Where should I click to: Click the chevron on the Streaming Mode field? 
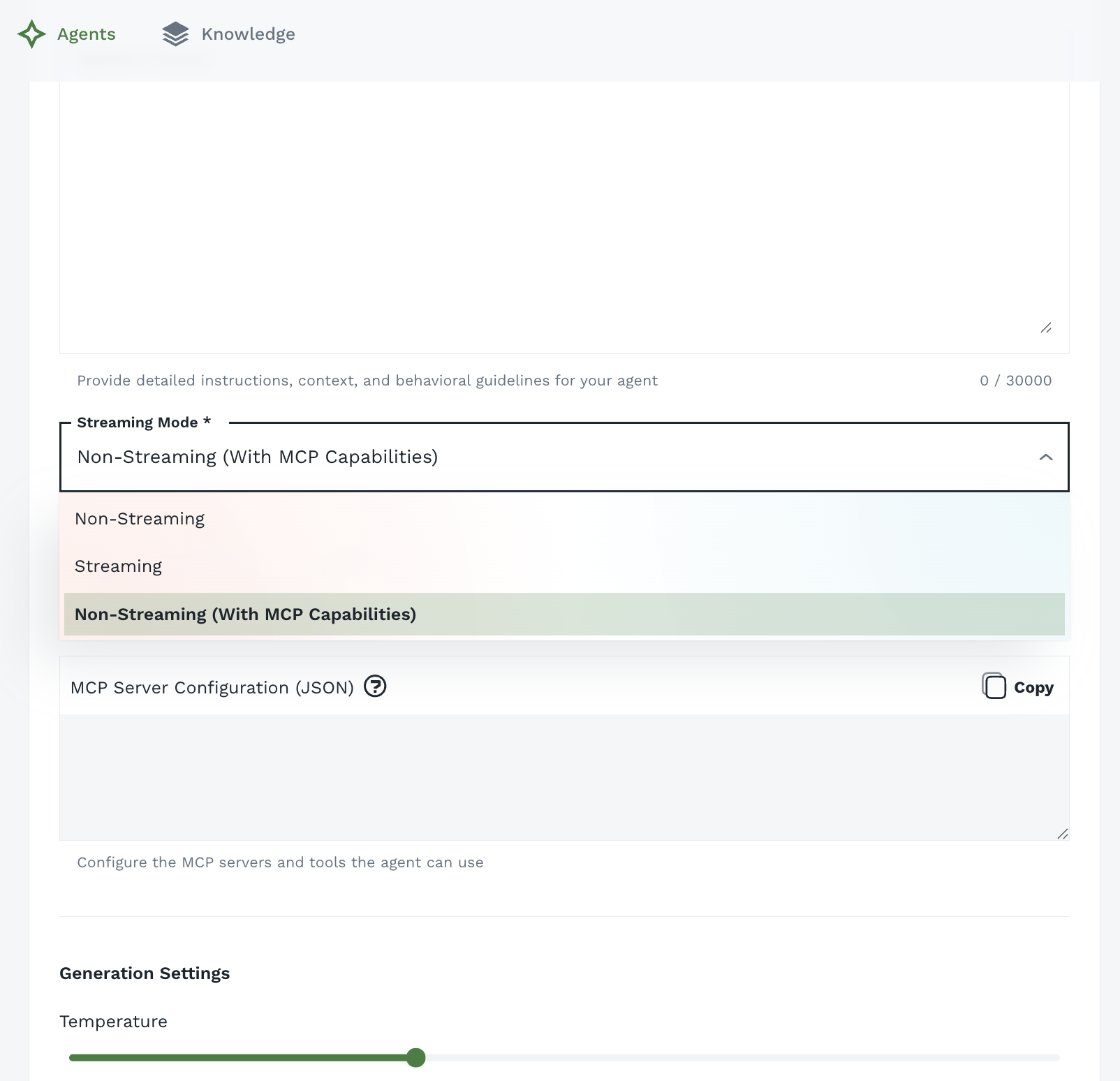1045,457
